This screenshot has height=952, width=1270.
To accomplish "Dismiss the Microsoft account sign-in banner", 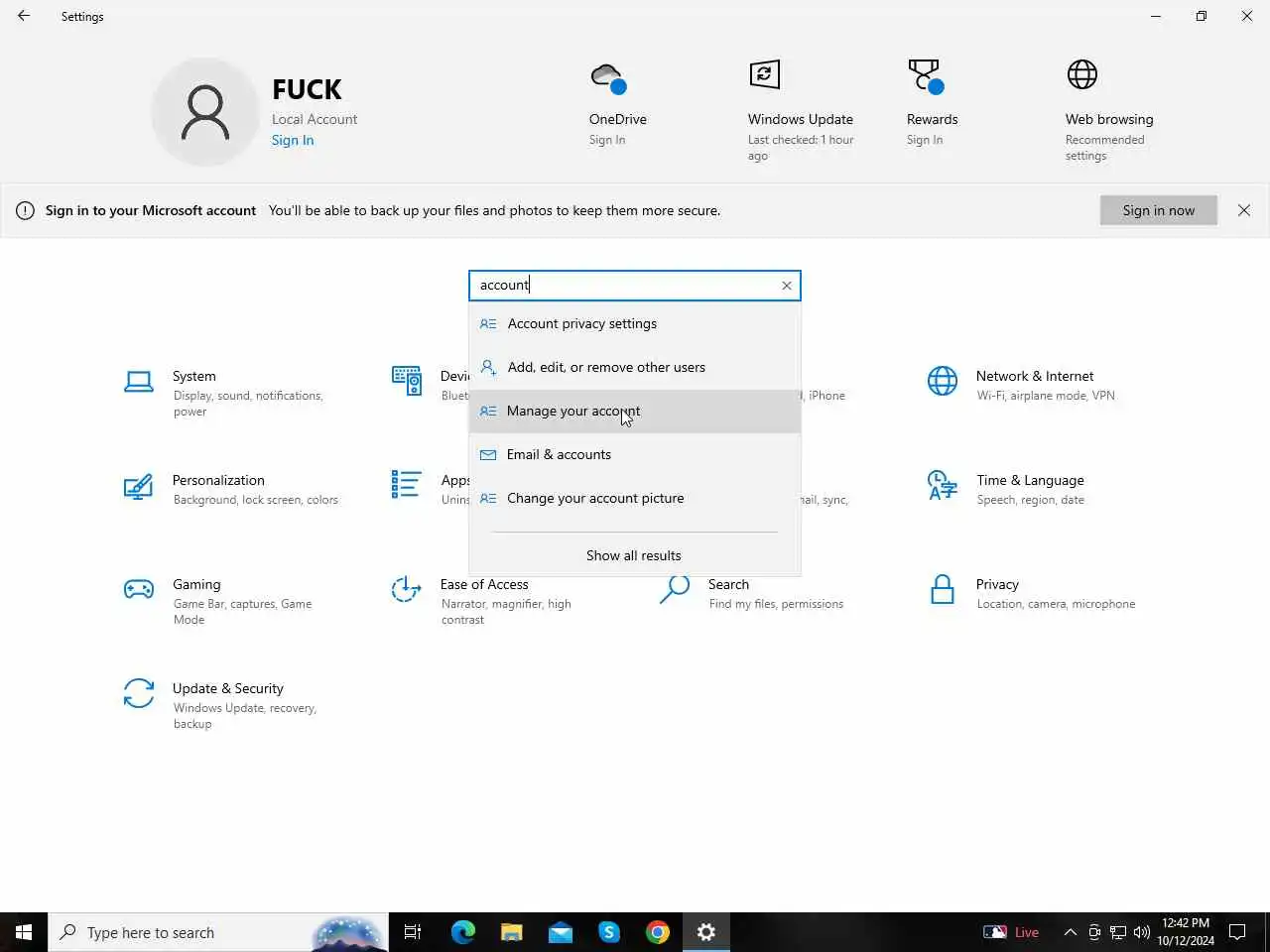I will tap(1244, 210).
